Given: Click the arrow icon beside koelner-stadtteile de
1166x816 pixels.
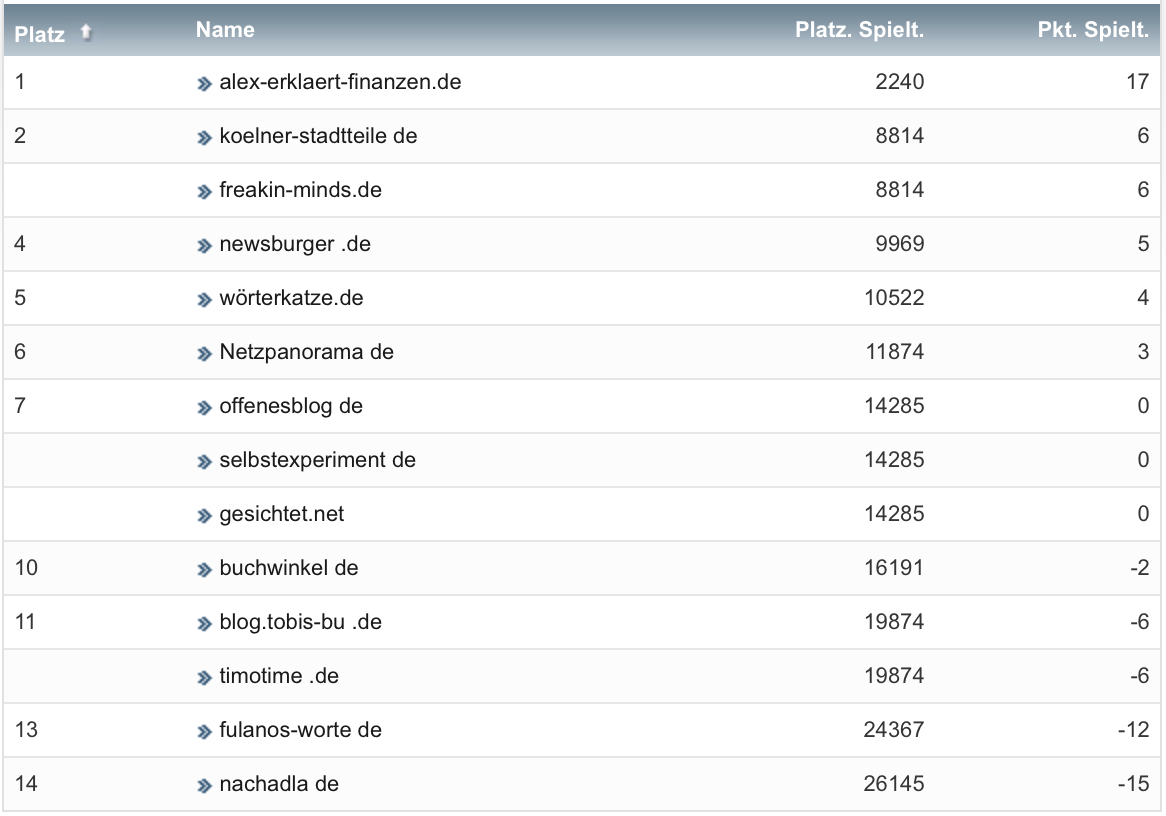Looking at the screenshot, I should tap(204, 138).
